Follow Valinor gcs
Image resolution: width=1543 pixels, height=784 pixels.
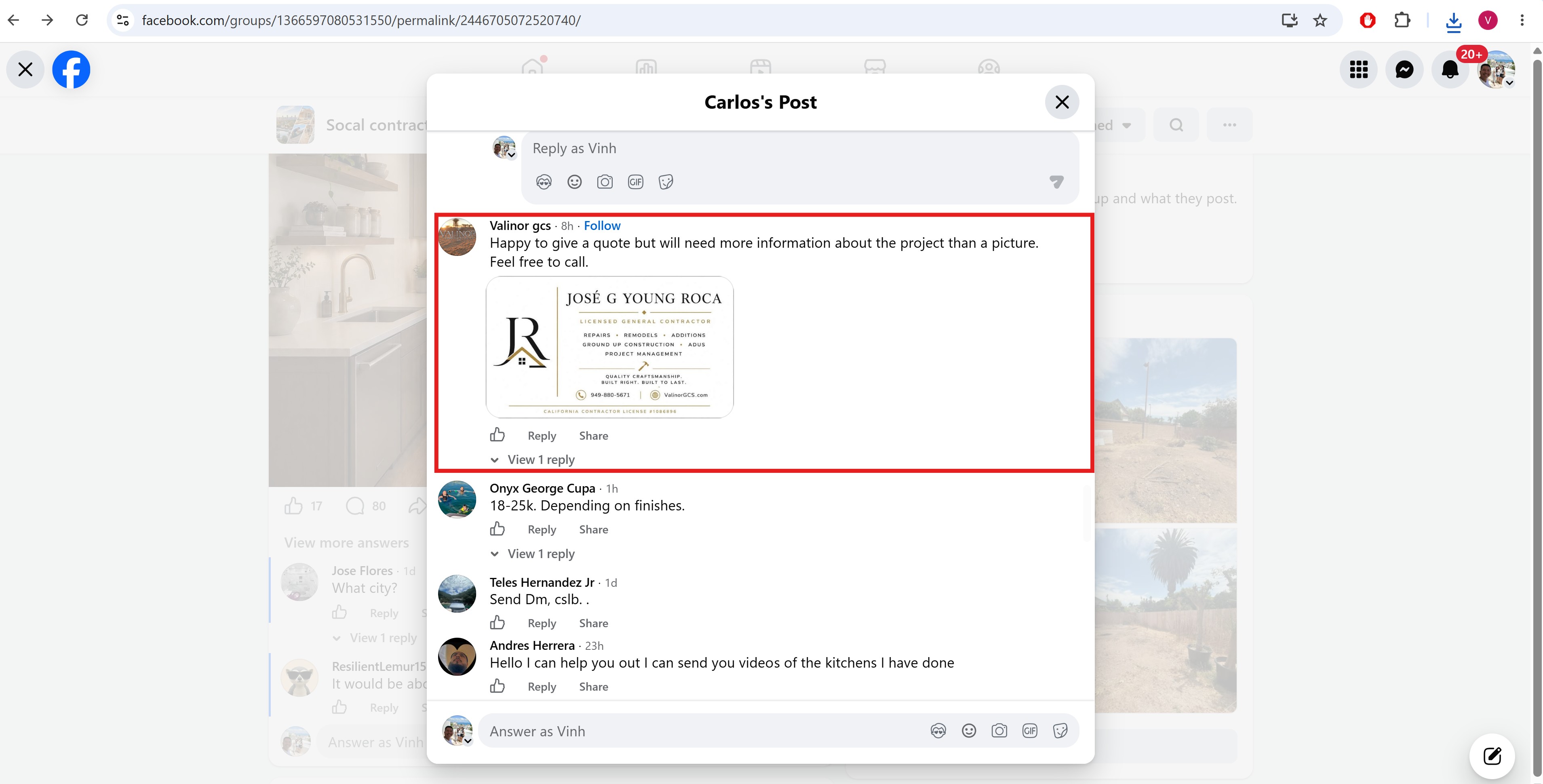click(602, 226)
